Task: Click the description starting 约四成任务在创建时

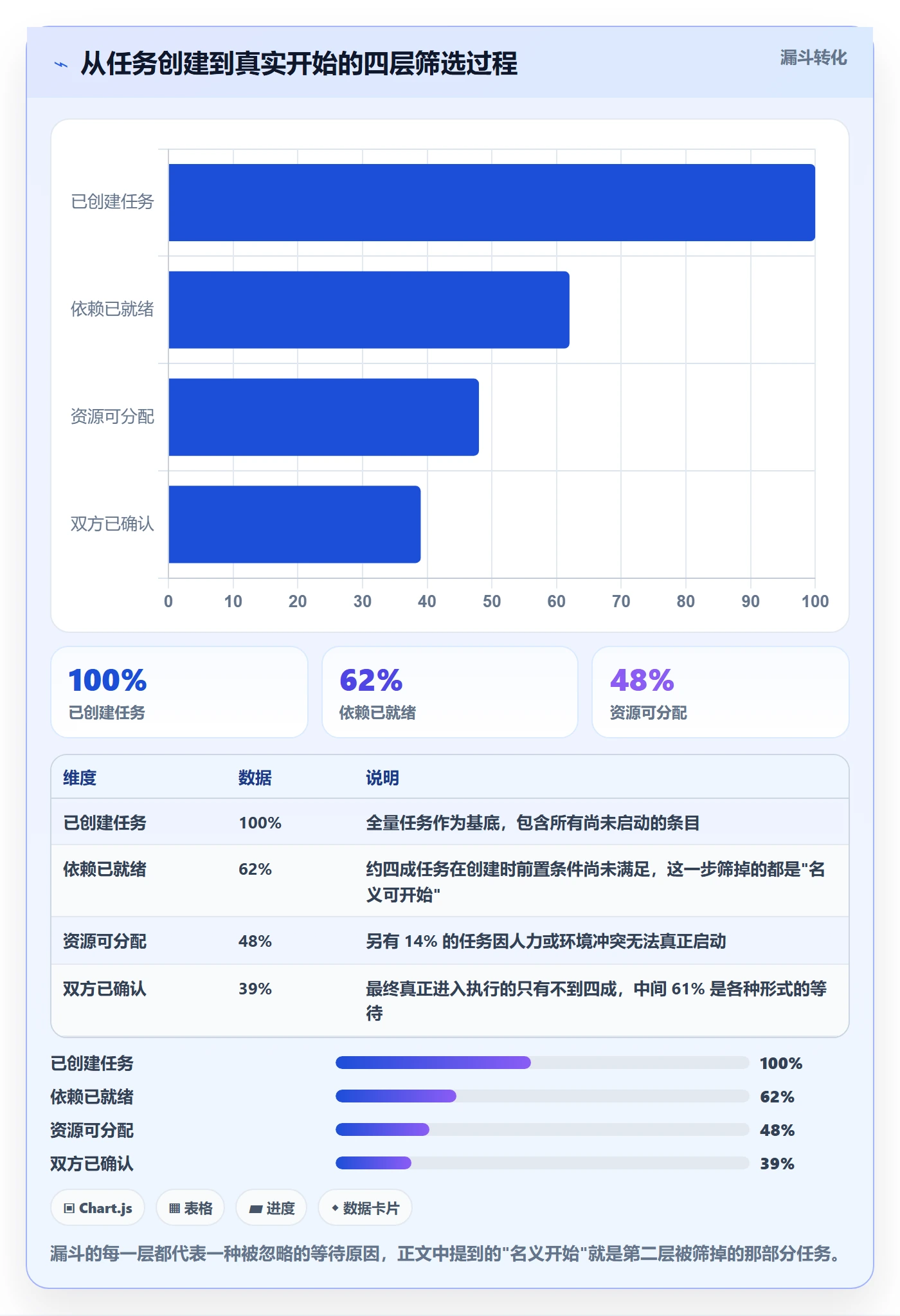Action: (596, 882)
